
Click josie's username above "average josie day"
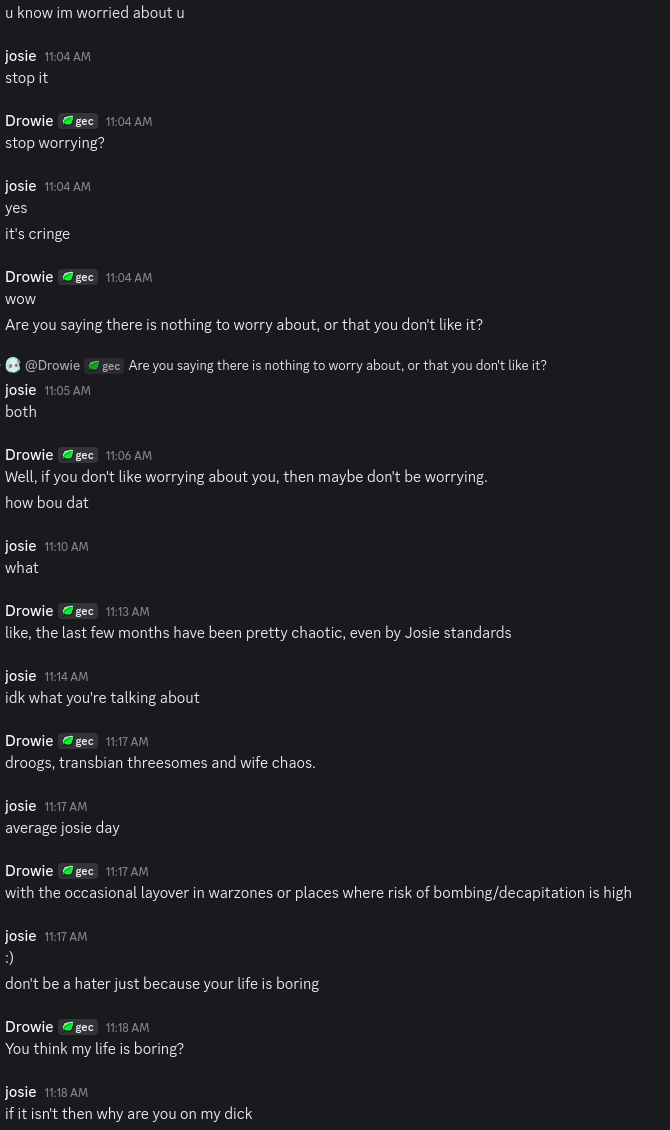[21, 806]
